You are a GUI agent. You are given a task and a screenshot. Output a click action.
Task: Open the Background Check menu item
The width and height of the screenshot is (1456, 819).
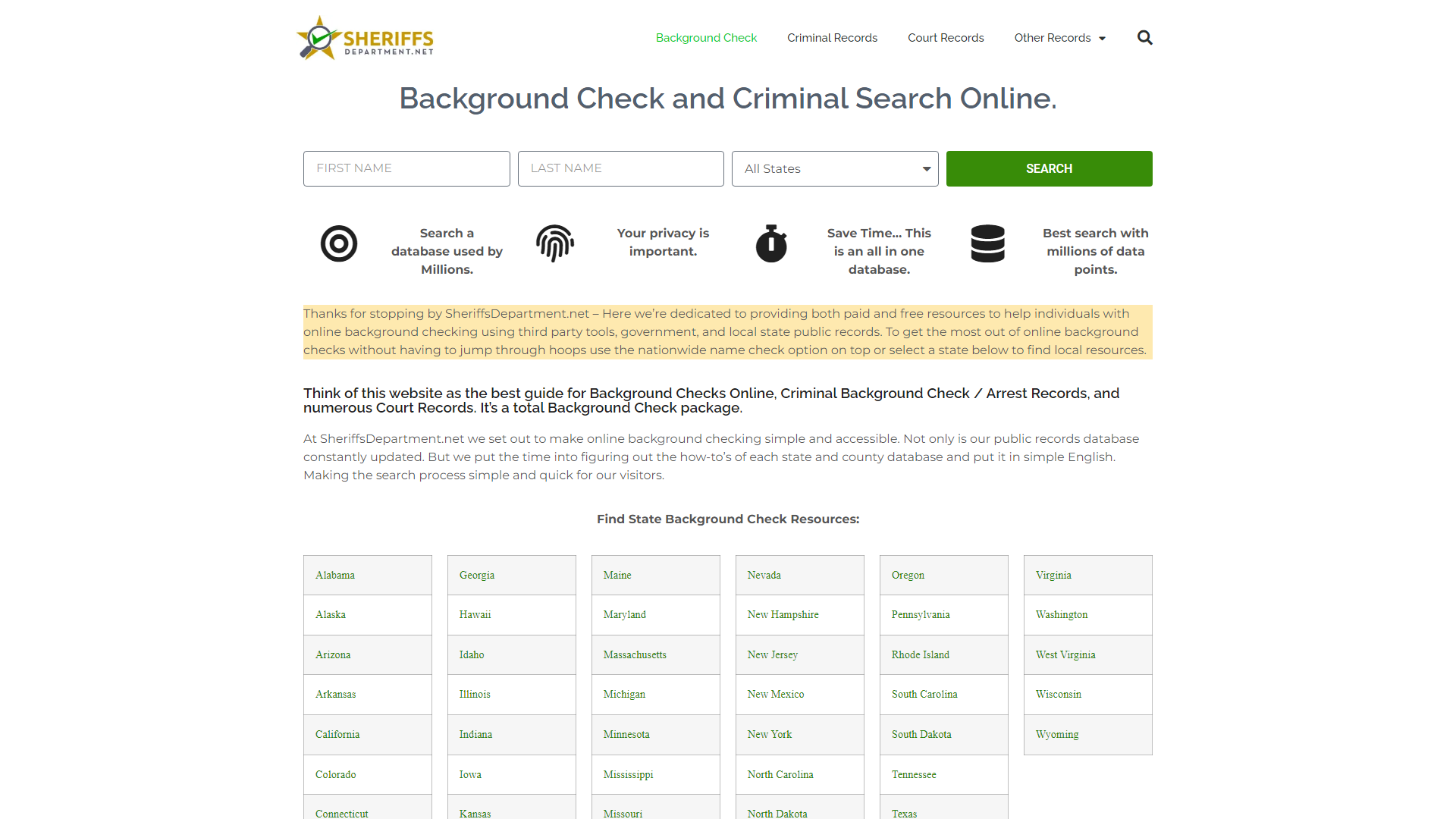(x=706, y=38)
